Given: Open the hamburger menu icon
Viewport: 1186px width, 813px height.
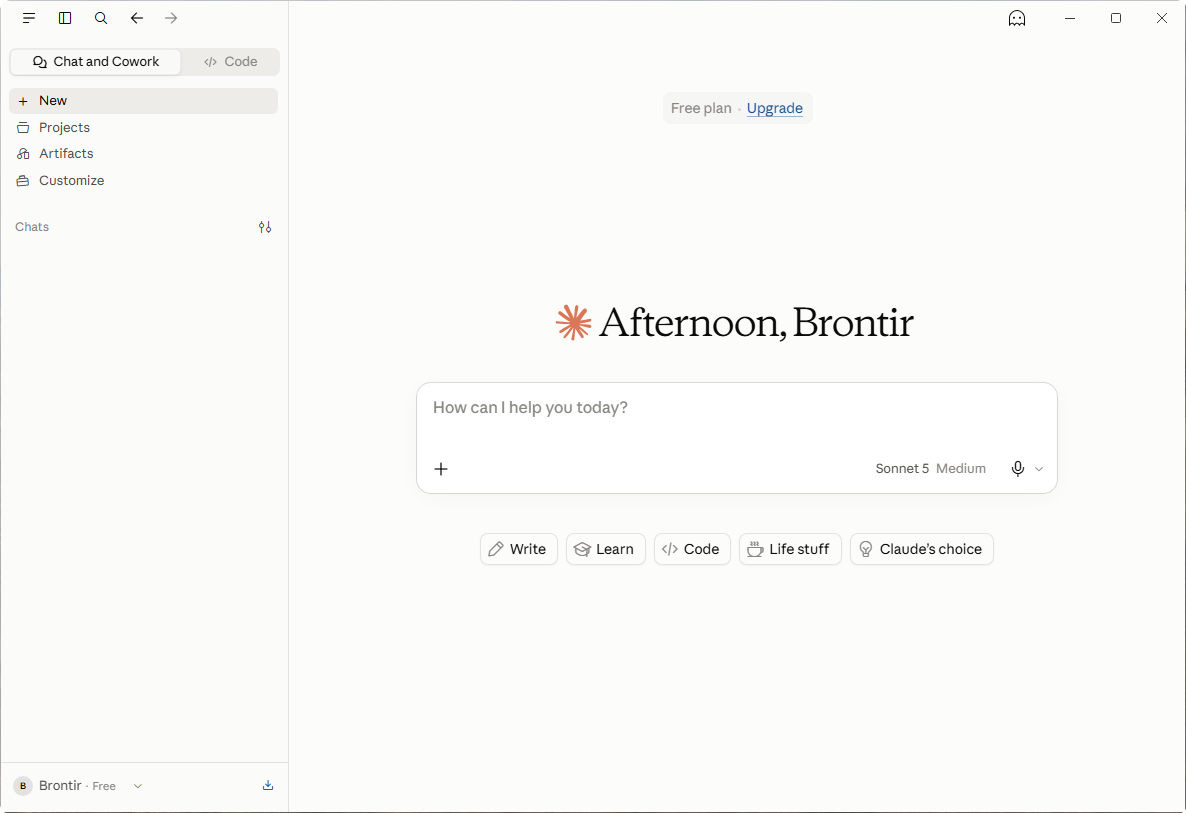Looking at the screenshot, I should pos(29,18).
